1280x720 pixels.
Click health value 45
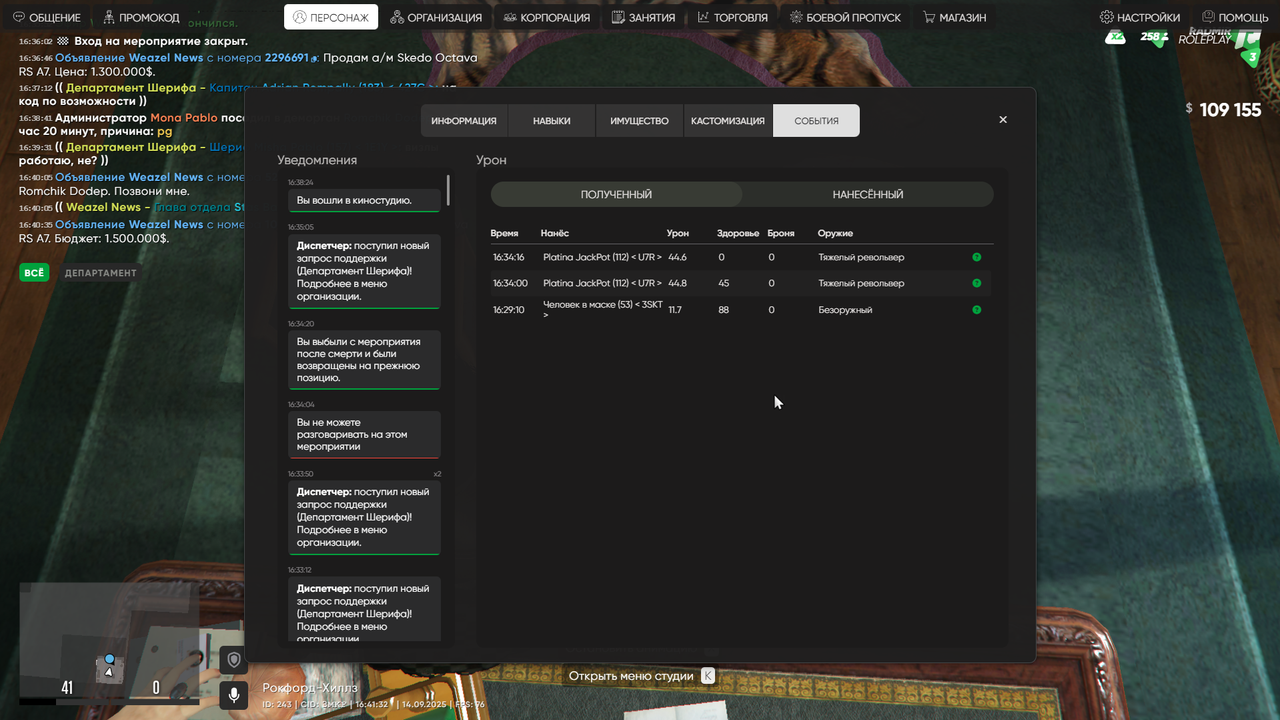[724, 283]
